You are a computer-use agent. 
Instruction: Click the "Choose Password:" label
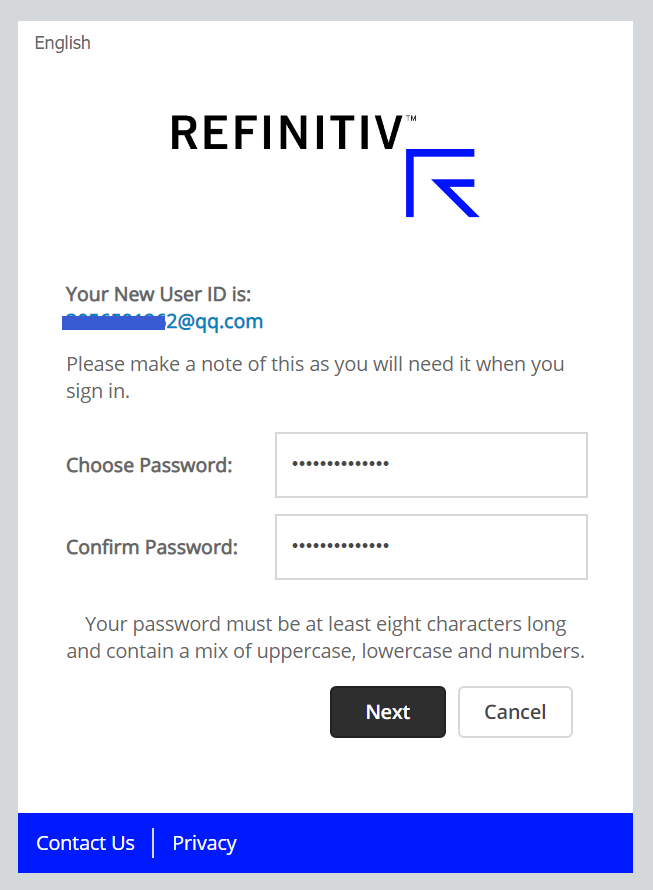point(149,465)
